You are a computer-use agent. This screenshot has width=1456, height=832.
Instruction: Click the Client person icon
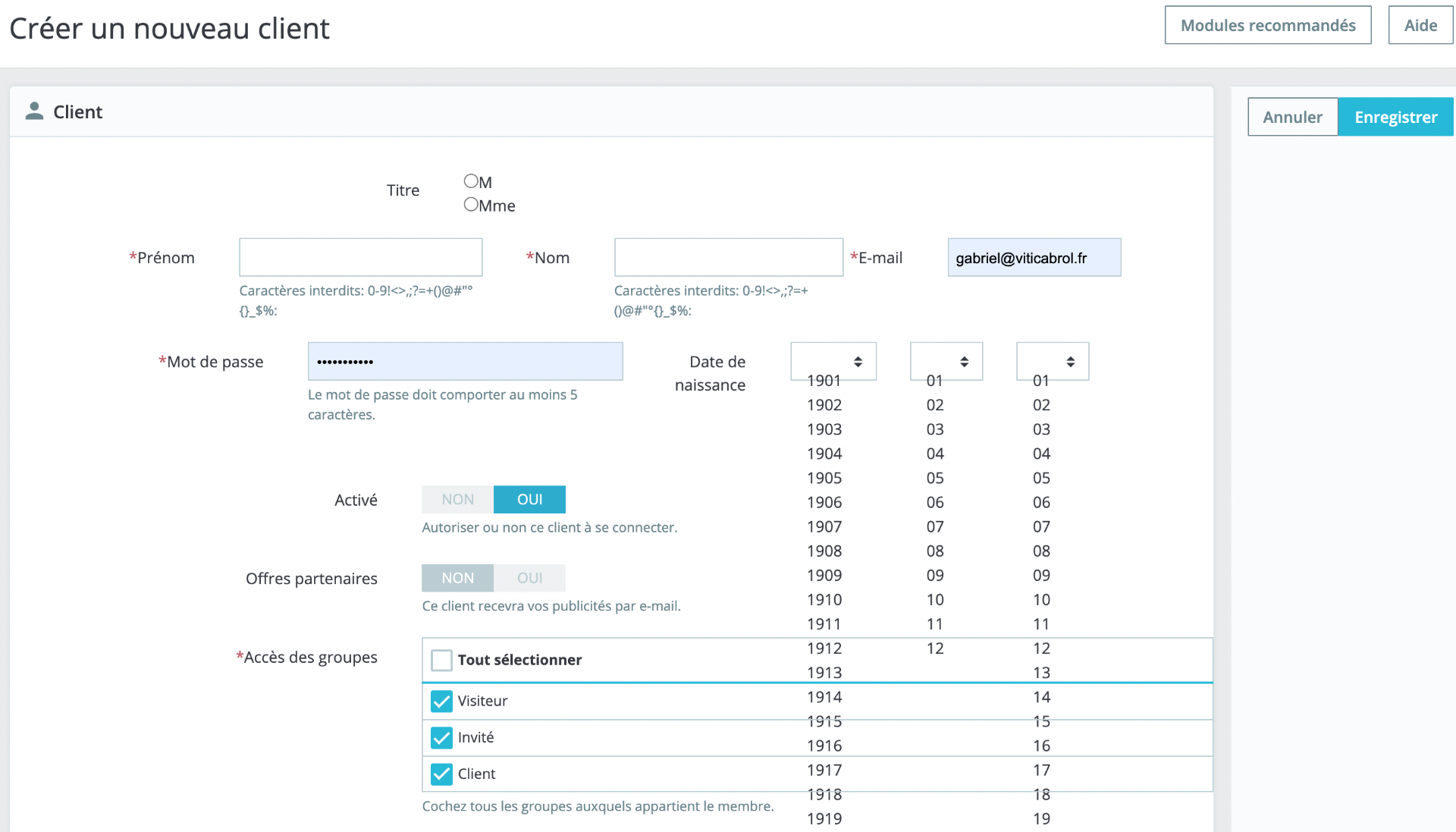(x=34, y=111)
